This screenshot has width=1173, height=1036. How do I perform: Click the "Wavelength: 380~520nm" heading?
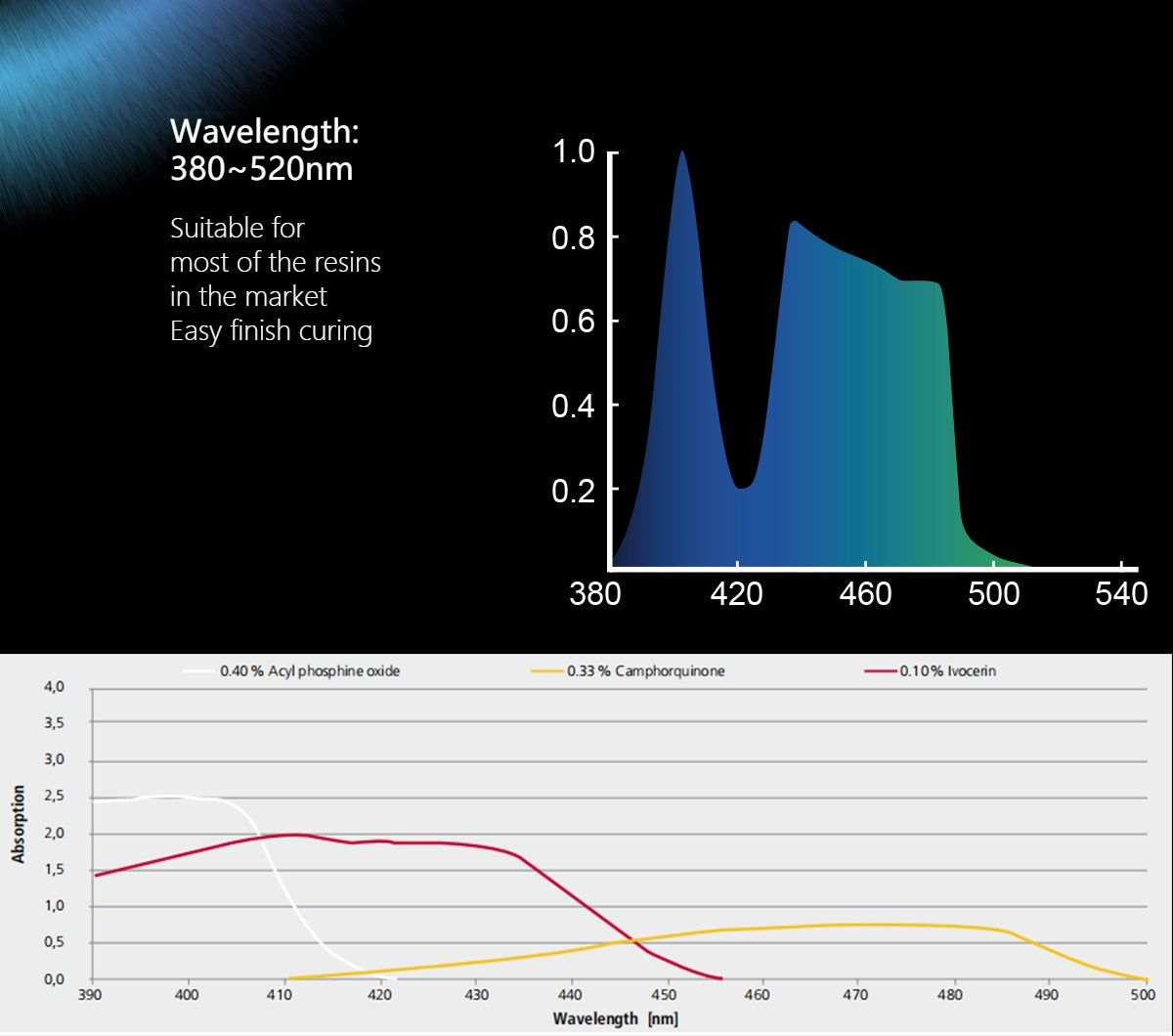(264, 150)
